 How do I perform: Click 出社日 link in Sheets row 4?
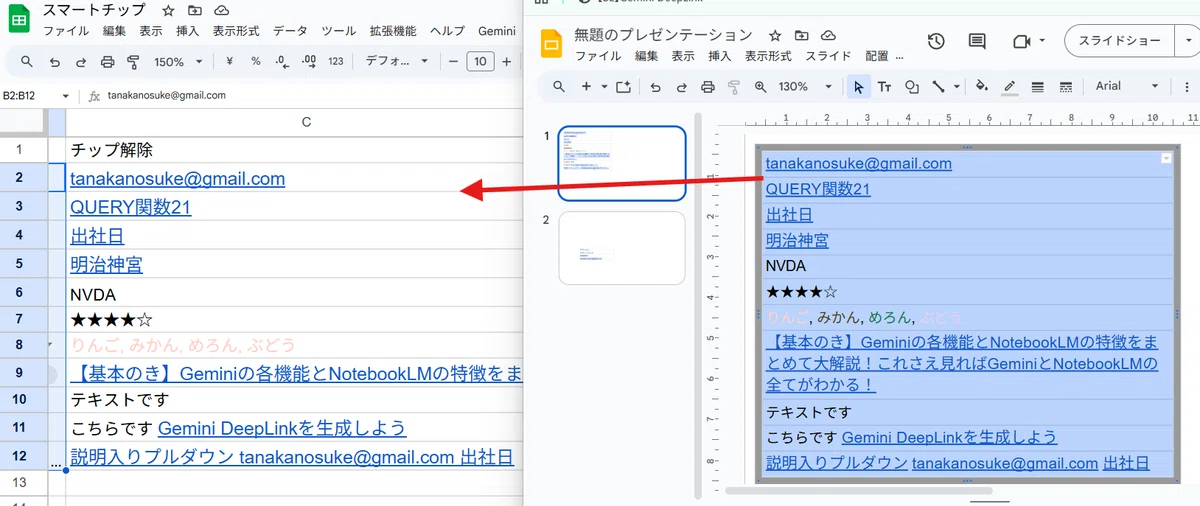point(97,237)
